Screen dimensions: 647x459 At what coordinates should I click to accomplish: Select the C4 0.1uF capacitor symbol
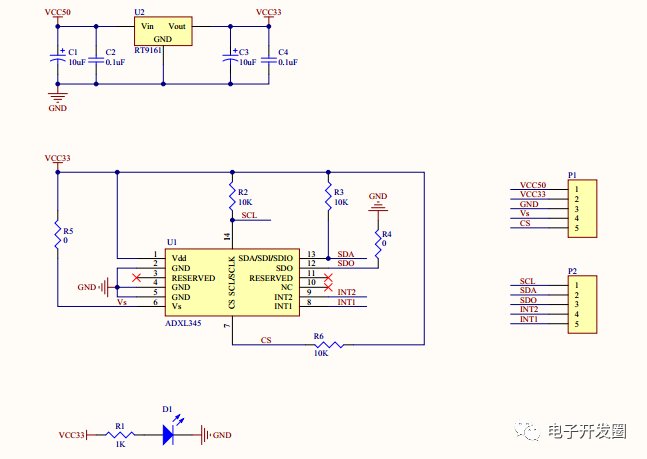269,60
